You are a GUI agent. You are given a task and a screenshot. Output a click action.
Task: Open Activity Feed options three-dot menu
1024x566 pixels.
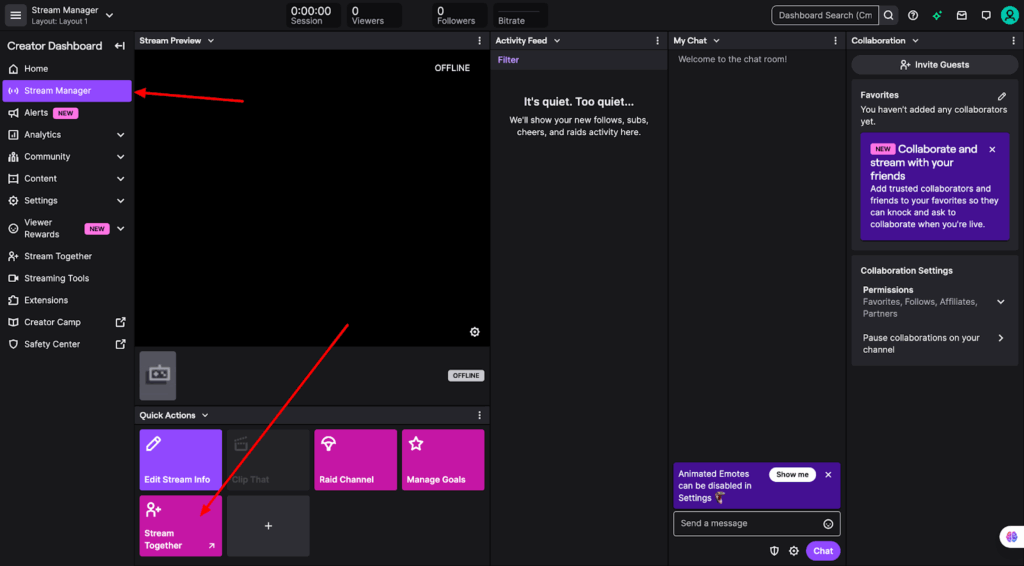tap(657, 41)
